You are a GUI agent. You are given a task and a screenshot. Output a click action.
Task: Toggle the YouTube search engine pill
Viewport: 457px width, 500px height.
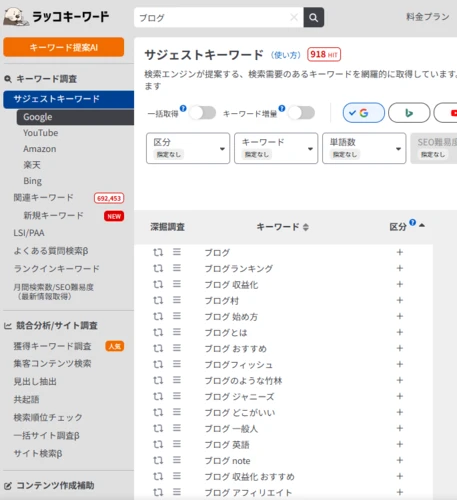coord(446,113)
